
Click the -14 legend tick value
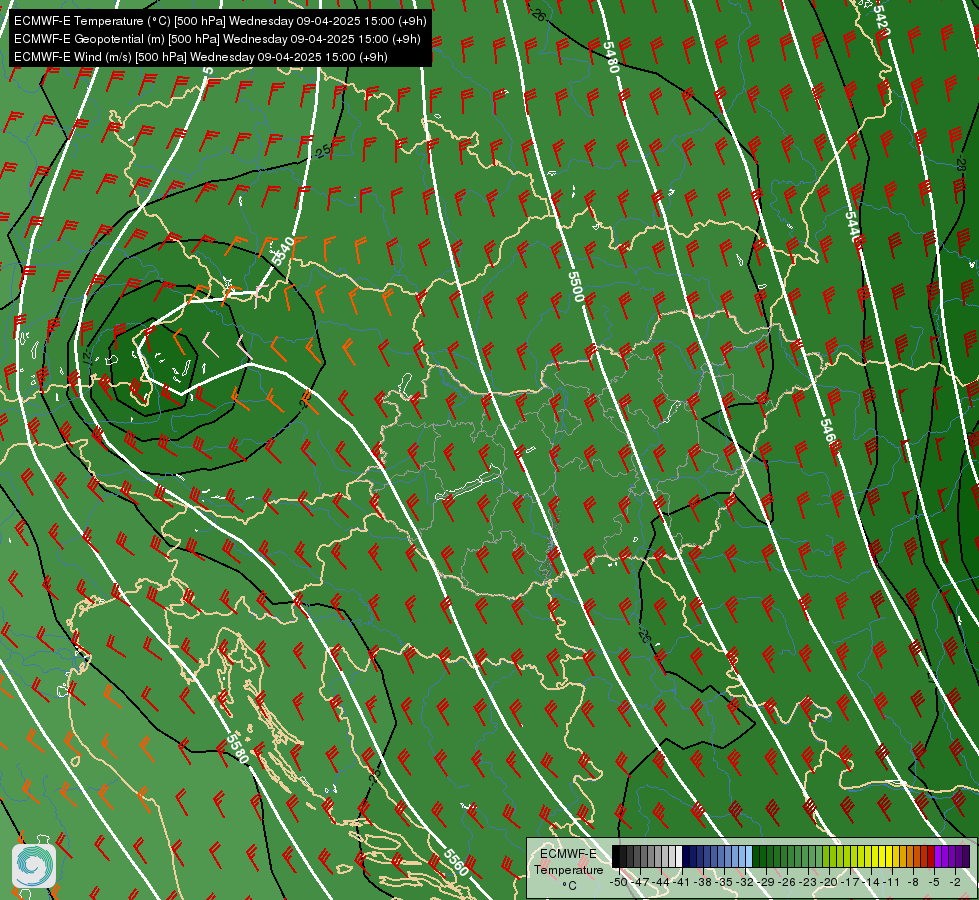(x=871, y=882)
